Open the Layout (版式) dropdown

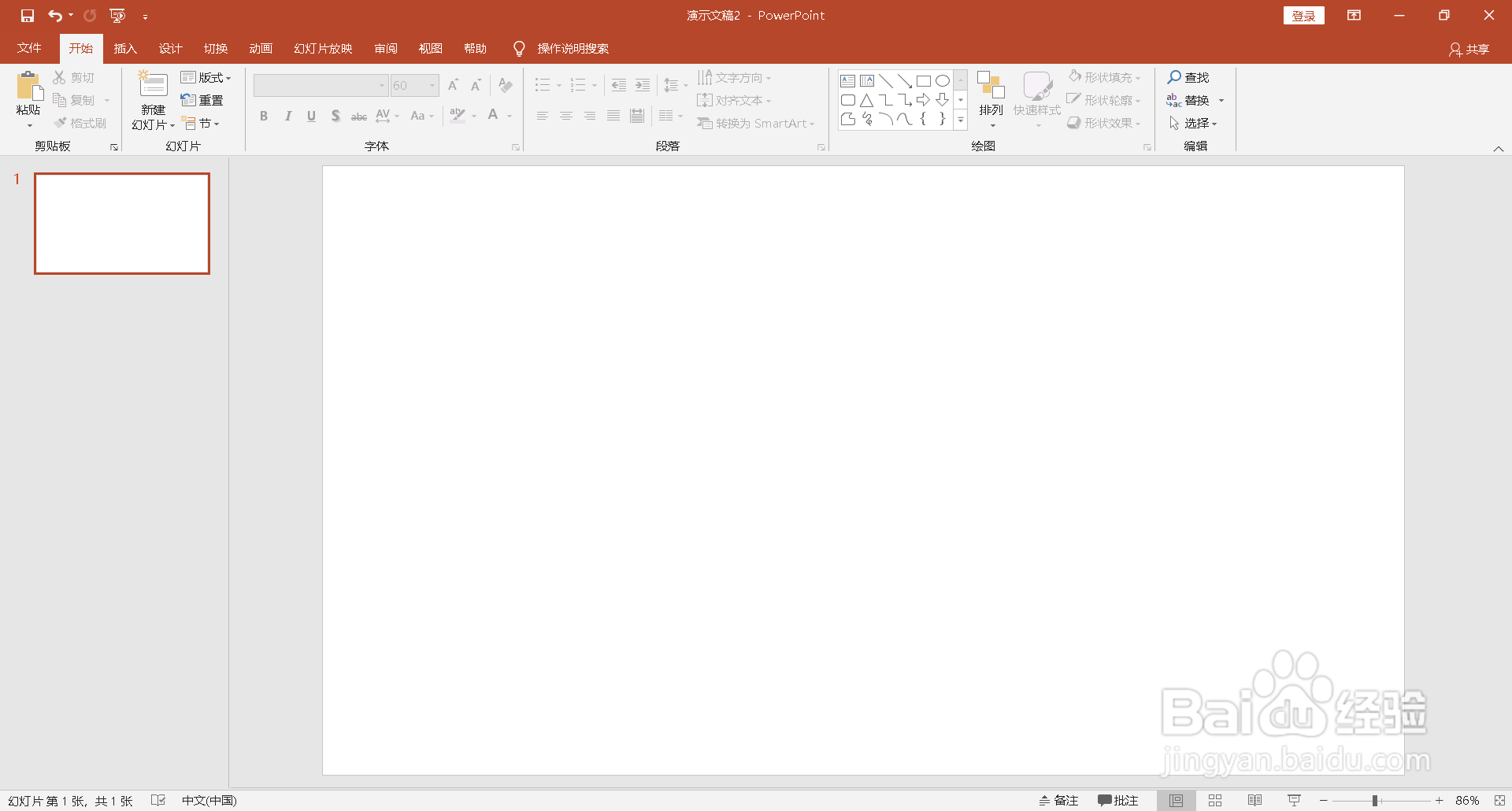(206, 77)
